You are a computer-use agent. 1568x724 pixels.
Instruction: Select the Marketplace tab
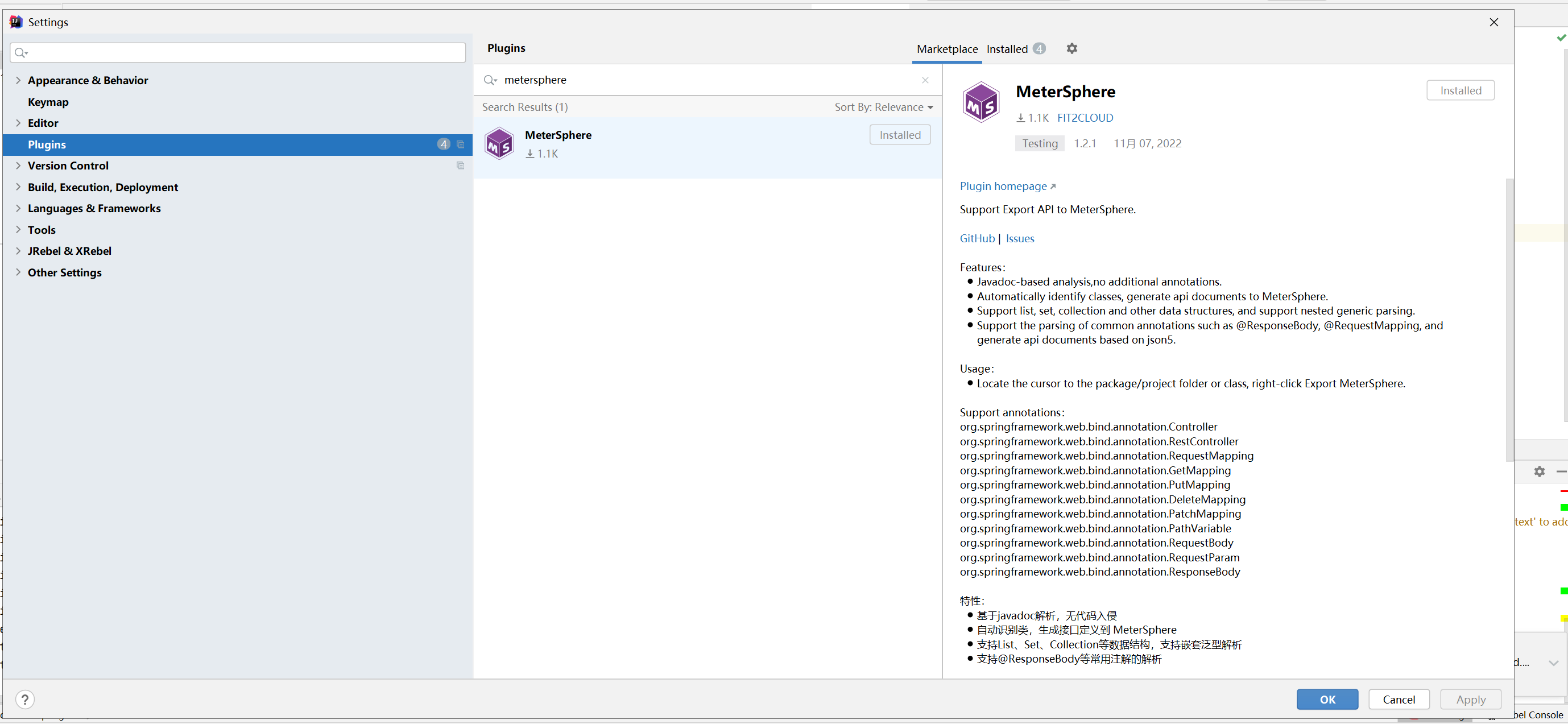946,49
